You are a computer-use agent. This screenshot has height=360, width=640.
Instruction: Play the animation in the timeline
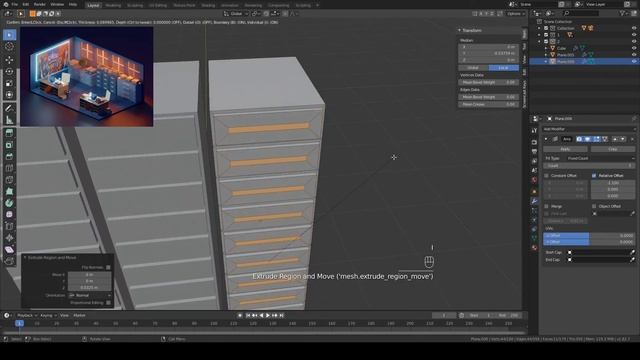(x=268, y=316)
